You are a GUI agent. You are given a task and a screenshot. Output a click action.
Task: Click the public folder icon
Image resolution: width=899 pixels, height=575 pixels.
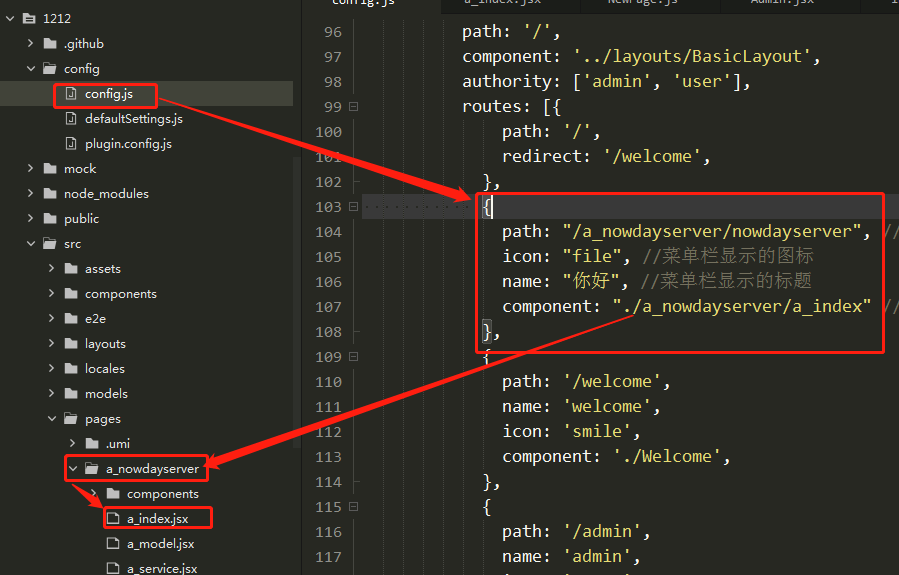click(x=50, y=218)
